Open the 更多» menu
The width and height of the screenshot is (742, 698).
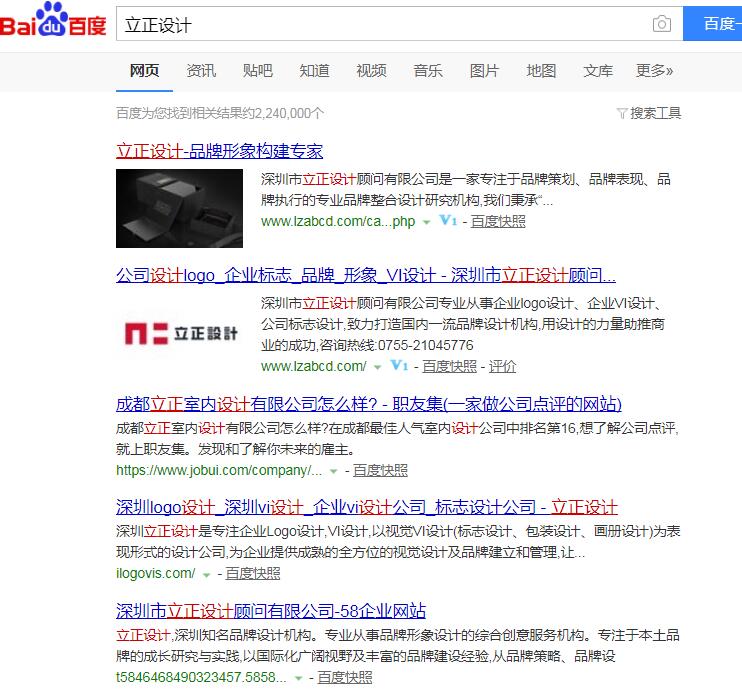tap(654, 70)
